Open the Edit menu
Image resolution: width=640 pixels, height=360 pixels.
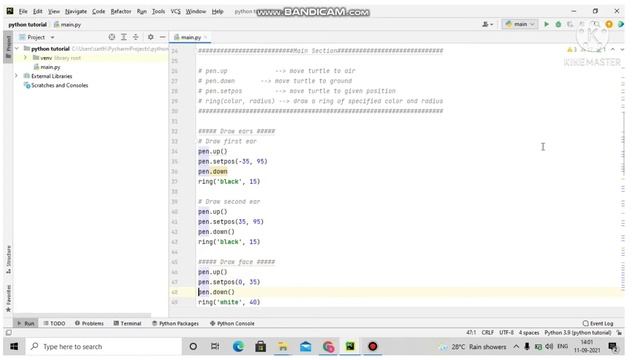tap(38, 11)
